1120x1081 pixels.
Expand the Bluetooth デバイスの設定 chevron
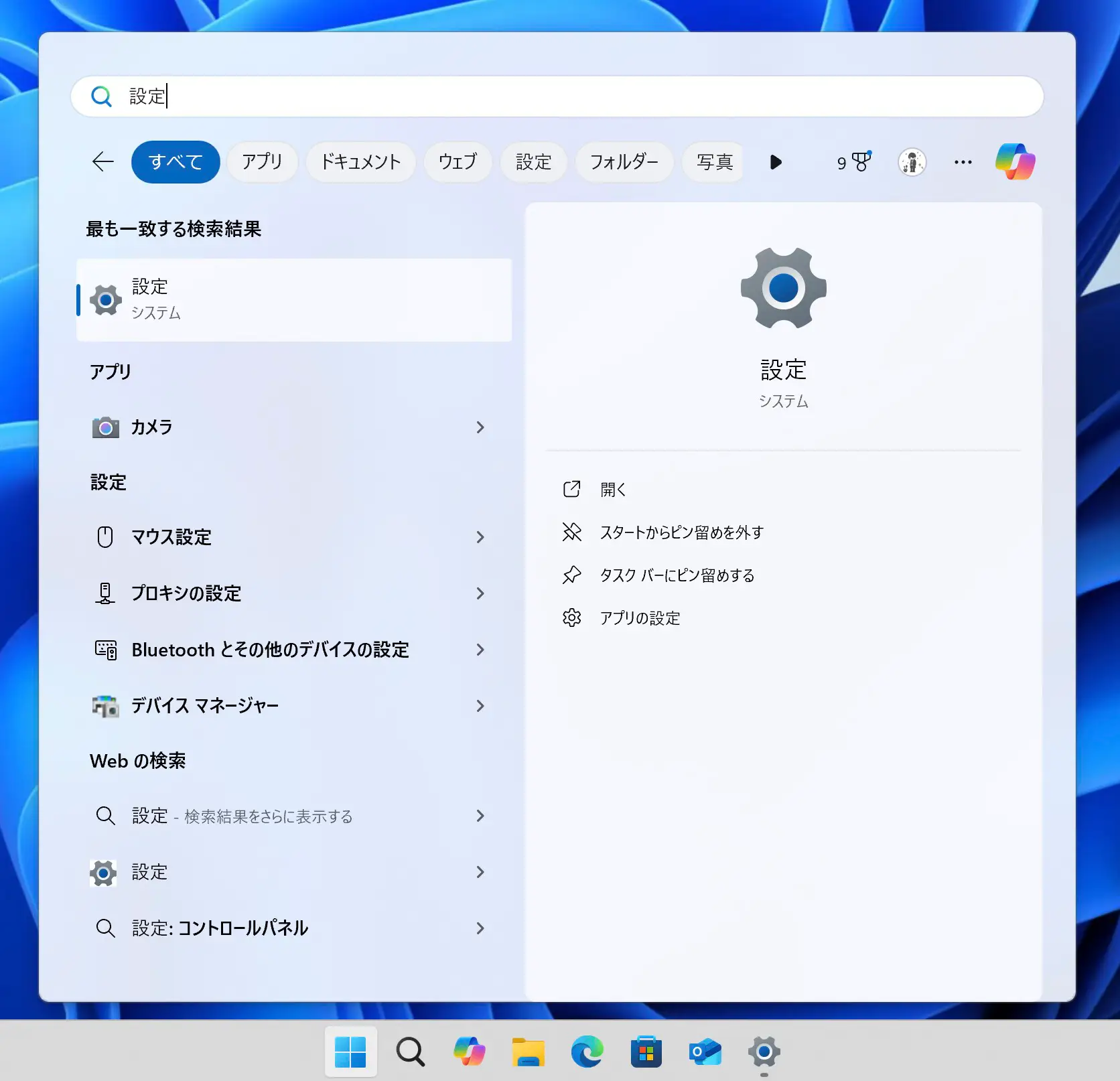tap(480, 650)
